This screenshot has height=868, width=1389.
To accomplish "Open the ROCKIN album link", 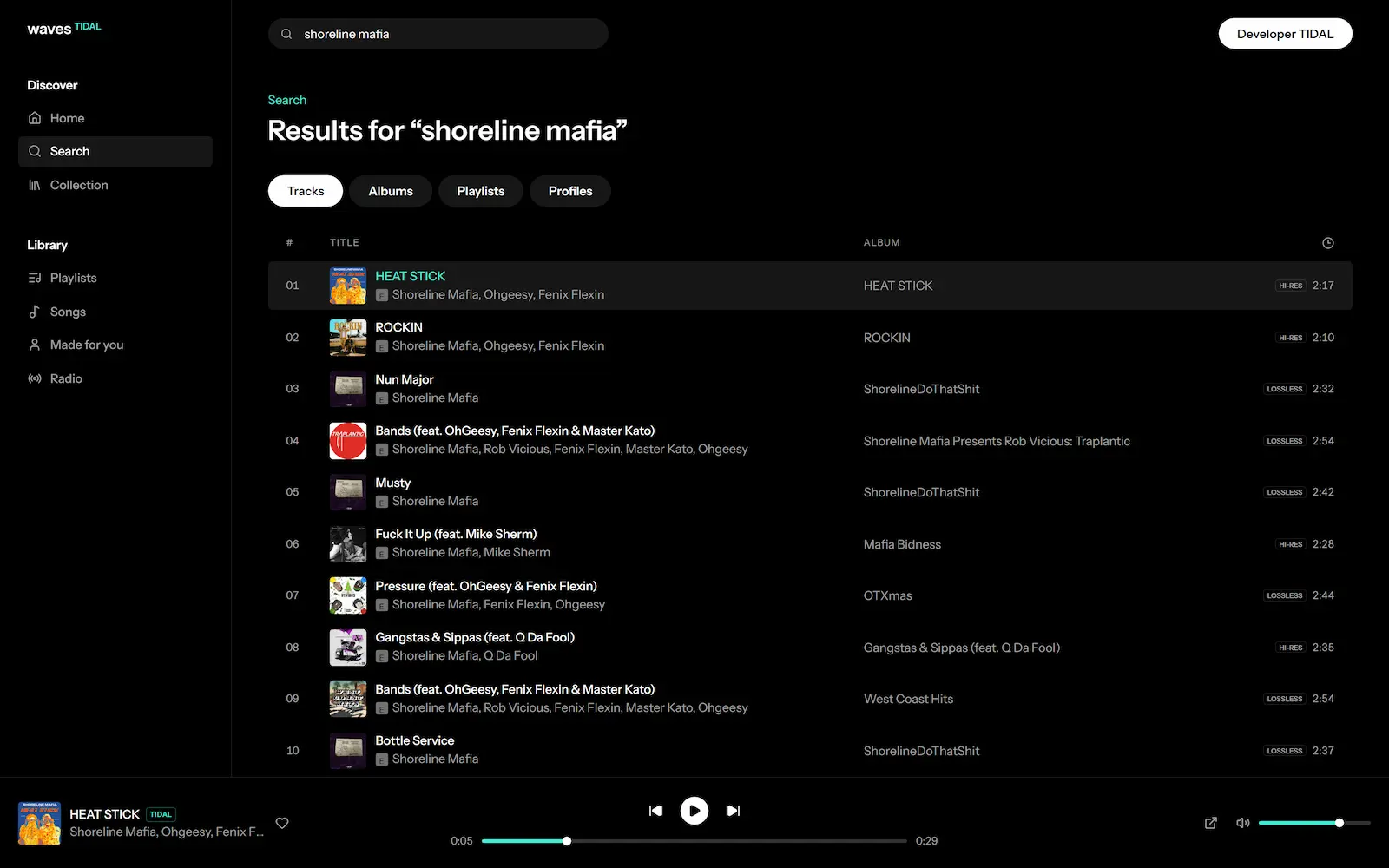I will [x=887, y=338].
